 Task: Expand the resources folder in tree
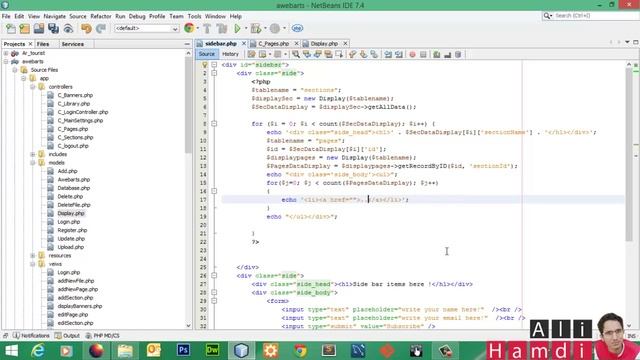point(33,256)
